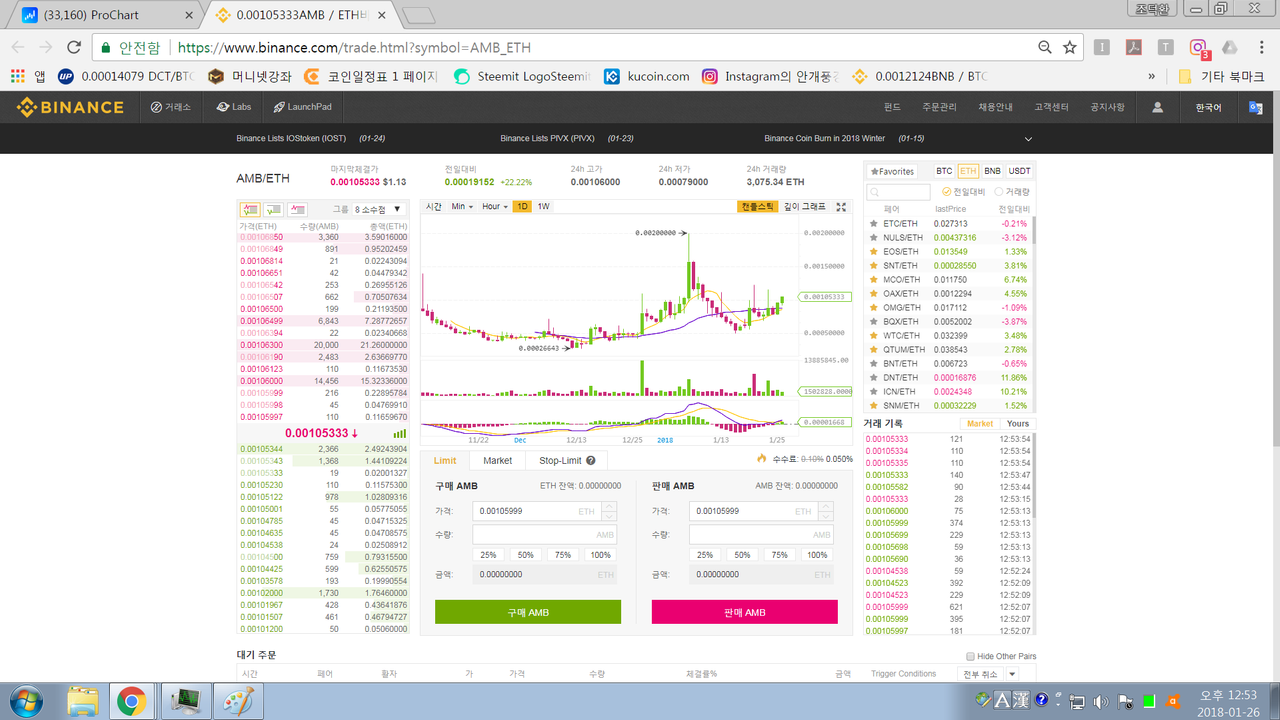Click the green 구매 AMB button
Screen dimensions: 1280x720
click(528, 612)
